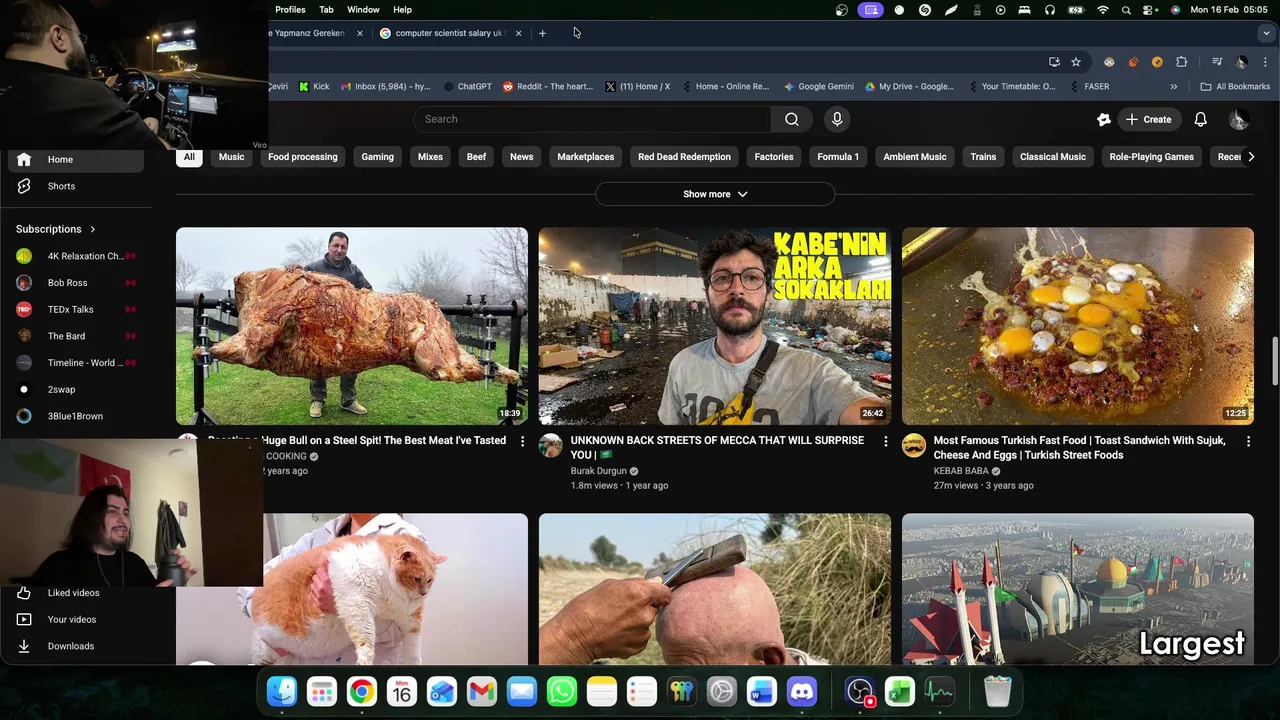Open the All Bookmarks folder
The image size is (1280, 720).
[x=1235, y=87]
